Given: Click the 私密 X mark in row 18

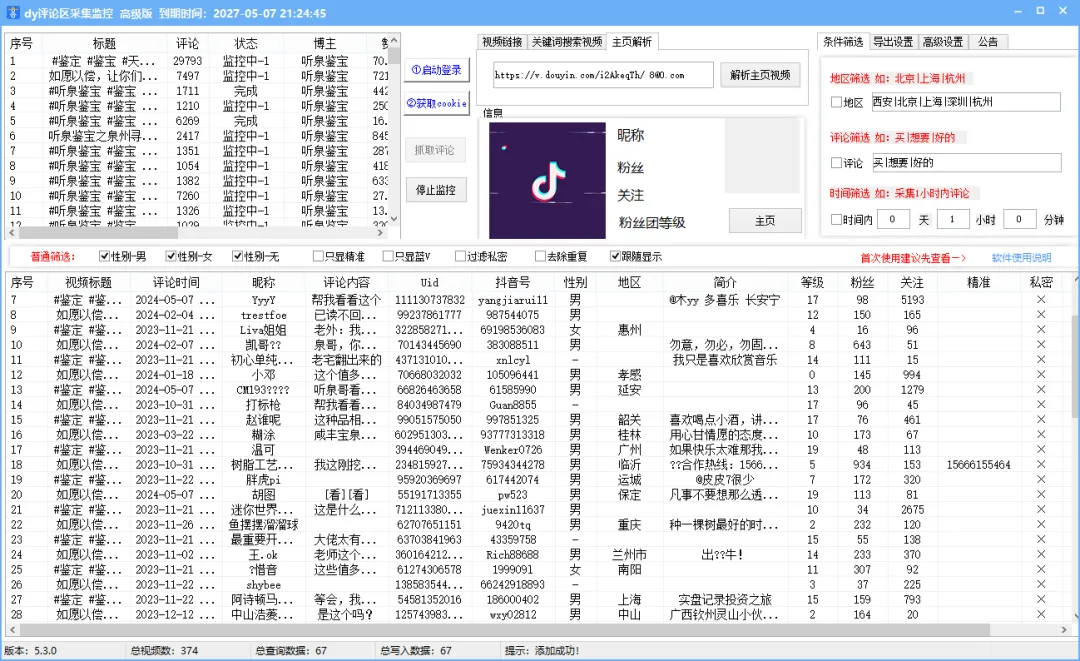Looking at the screenshot, I should [1041, 465].
